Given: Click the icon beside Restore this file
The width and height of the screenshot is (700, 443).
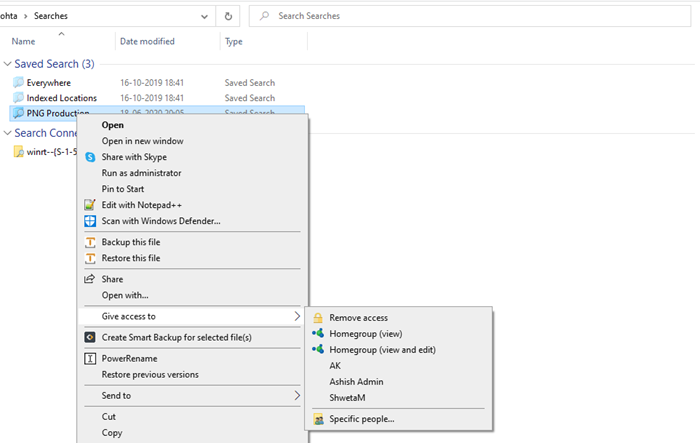Looking at the screenshot, I should (x=90, y=259).
